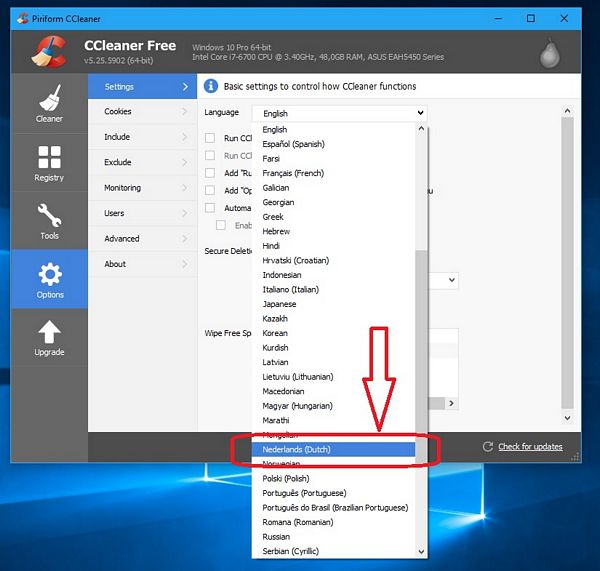Screen dimensions: 600x571
Task: Choose Marathi in the language list
Action: (x=333, y=420)
